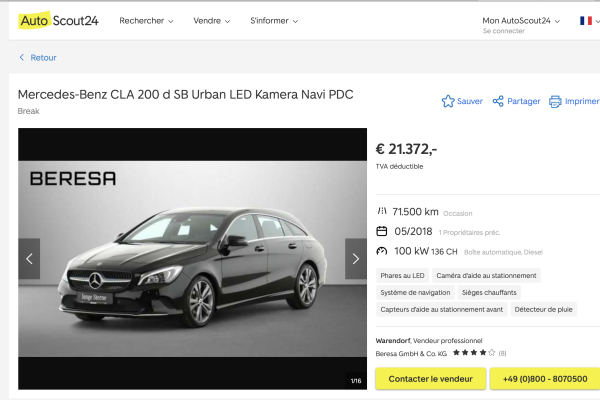600x400 pixels.
Task: Go back with the Retour link
Action: click(43, 57)
